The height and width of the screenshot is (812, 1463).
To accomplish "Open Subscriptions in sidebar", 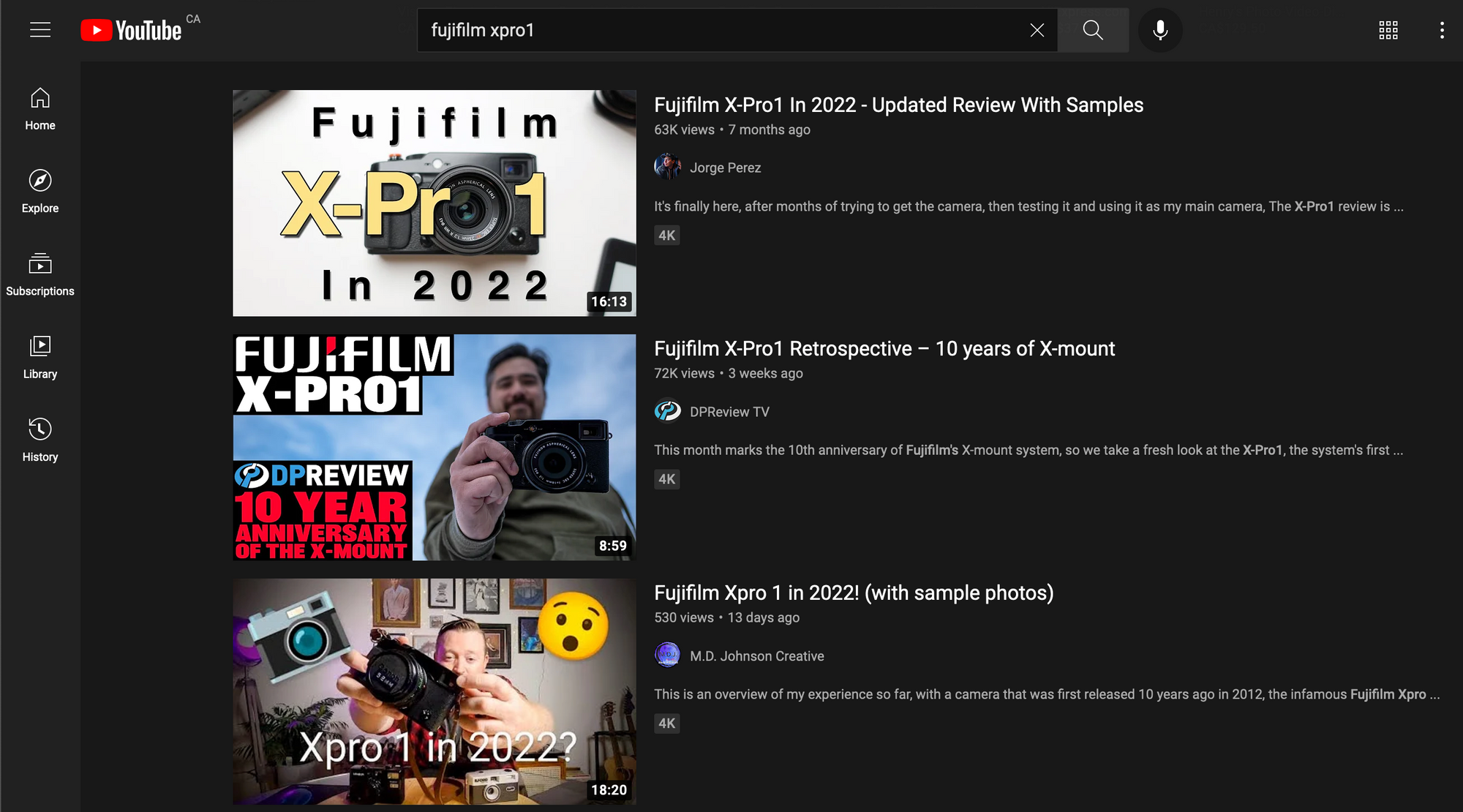I will click(x=40, y=274).
